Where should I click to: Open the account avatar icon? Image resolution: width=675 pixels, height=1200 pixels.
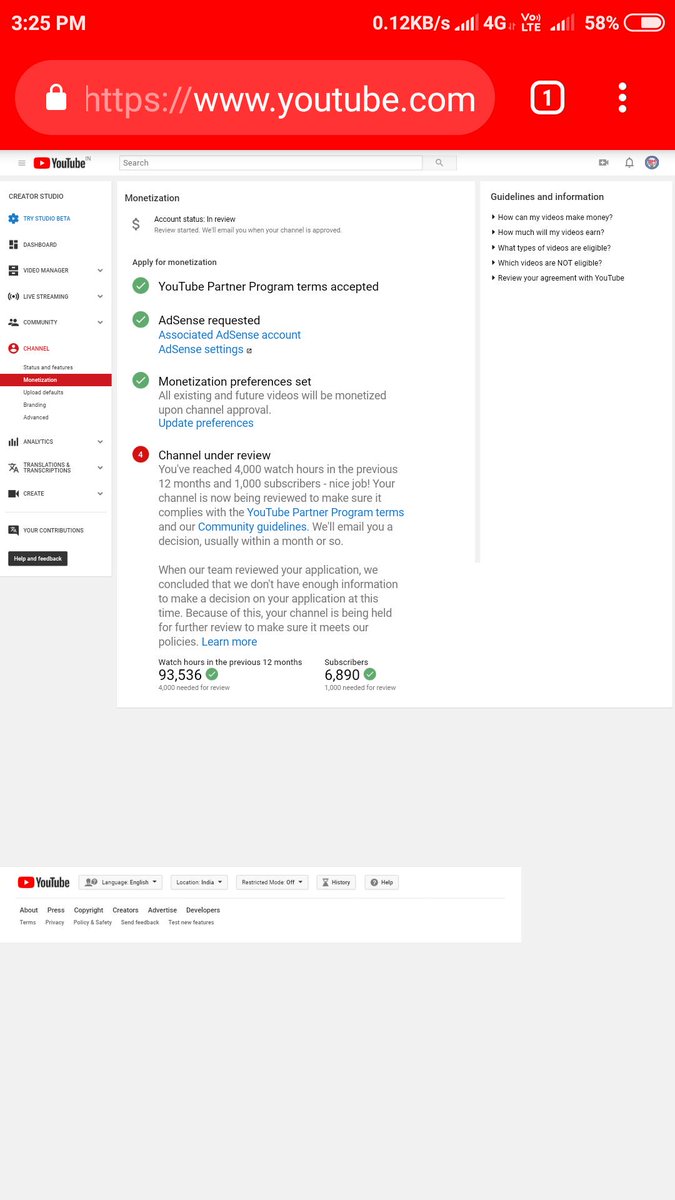[652, 162]
